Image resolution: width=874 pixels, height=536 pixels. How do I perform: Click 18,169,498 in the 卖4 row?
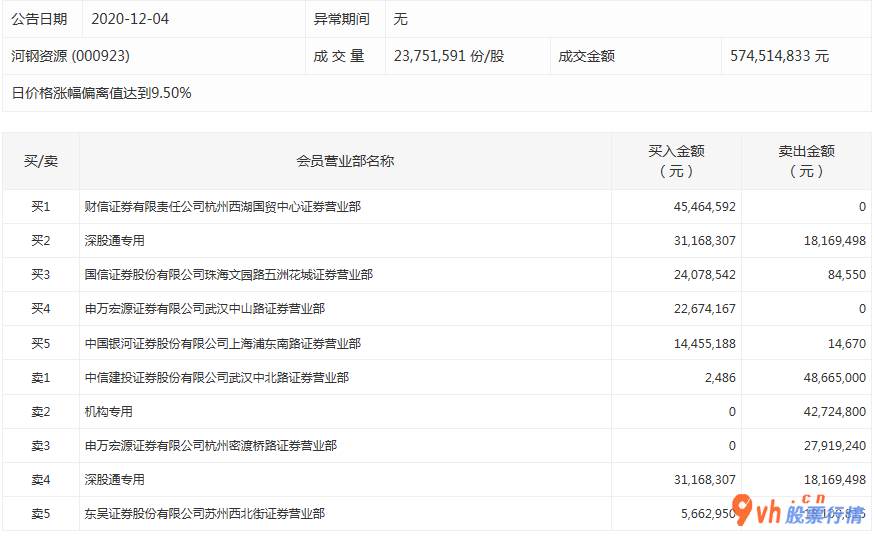(835, 480)
